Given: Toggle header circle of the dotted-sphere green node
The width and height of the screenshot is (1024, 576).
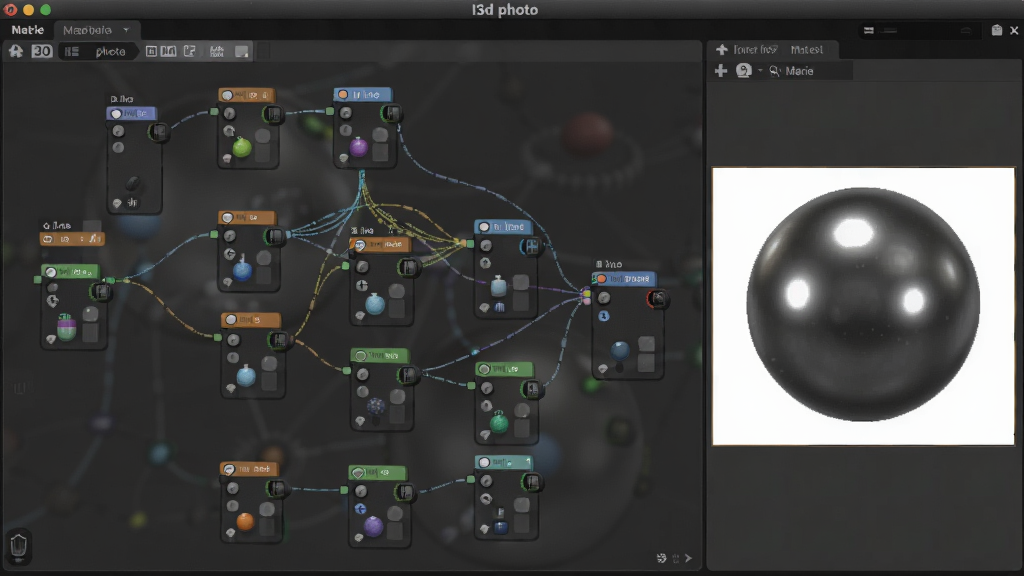Looking at the screenshot, I should point(360,355).
